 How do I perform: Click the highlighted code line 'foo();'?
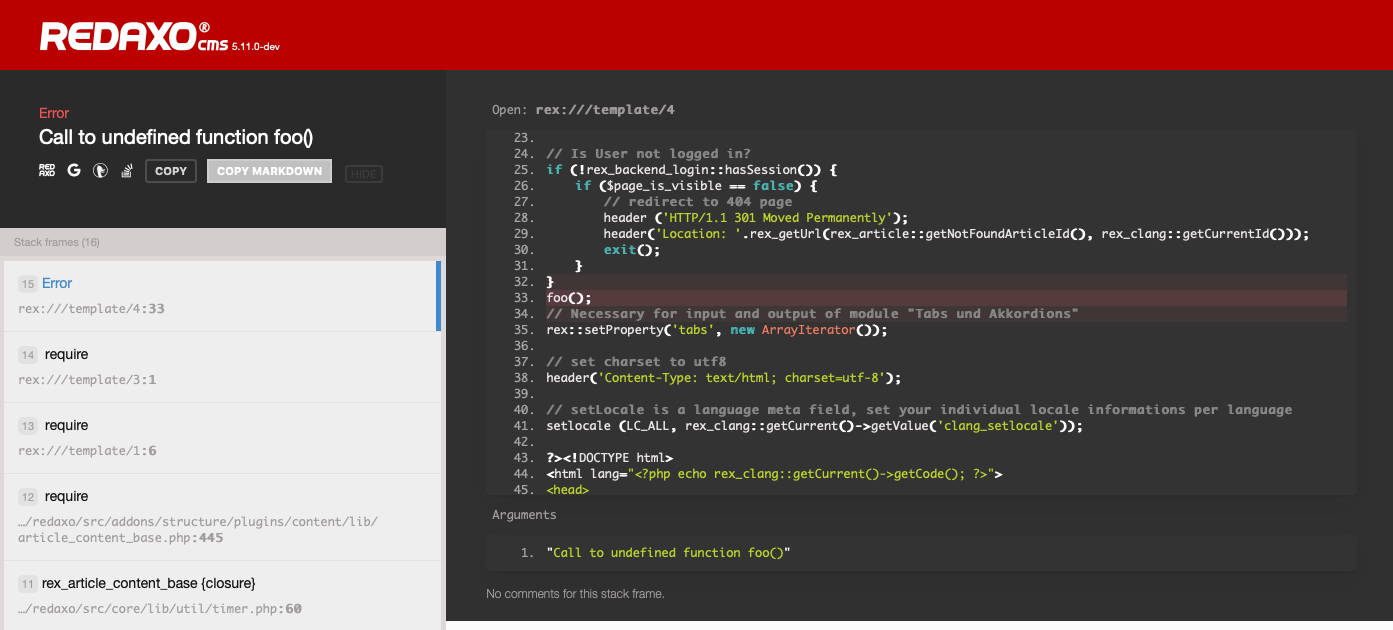point(569,298)
